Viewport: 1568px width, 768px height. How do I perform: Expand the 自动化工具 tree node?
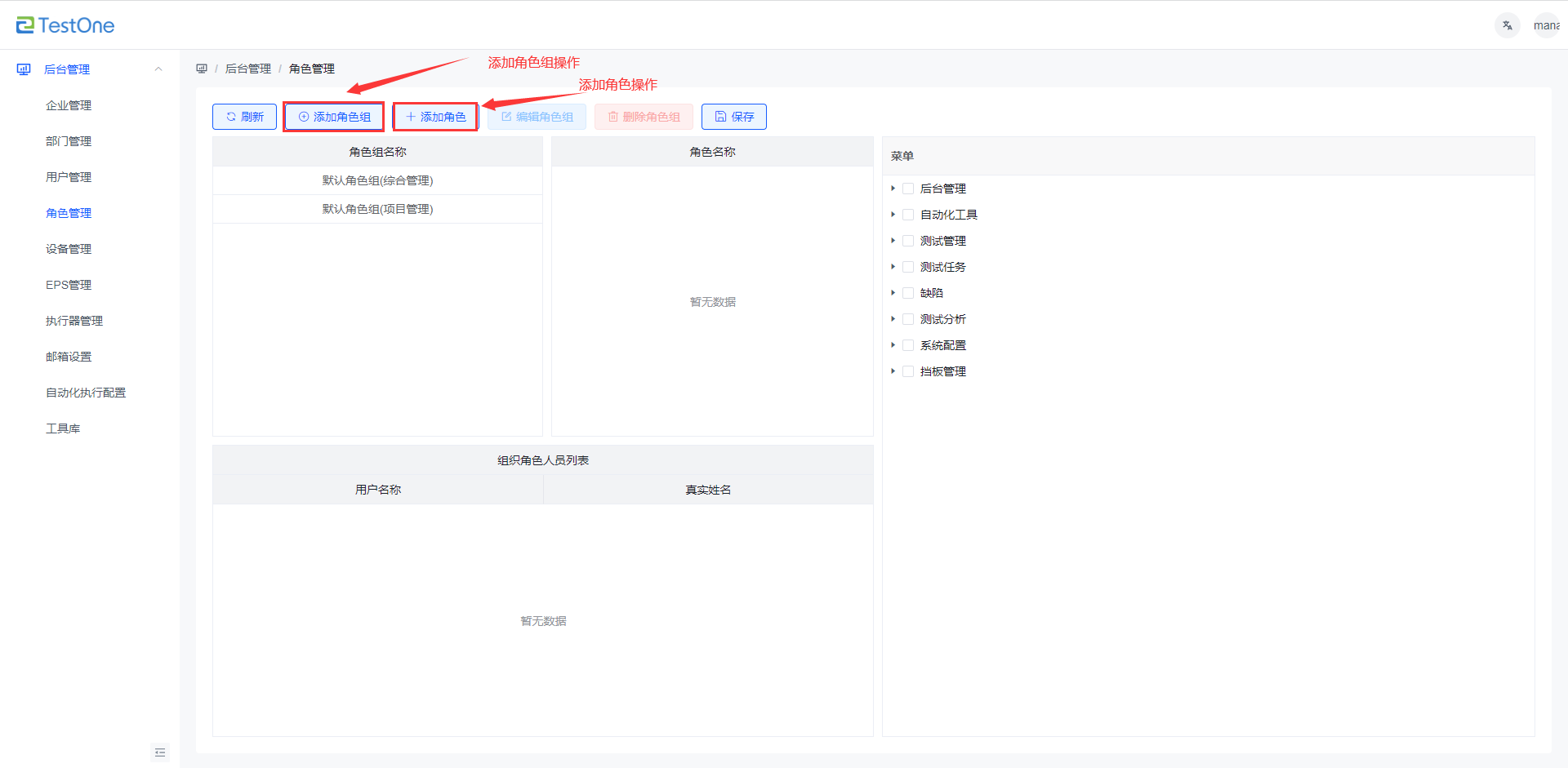point(893,215)
